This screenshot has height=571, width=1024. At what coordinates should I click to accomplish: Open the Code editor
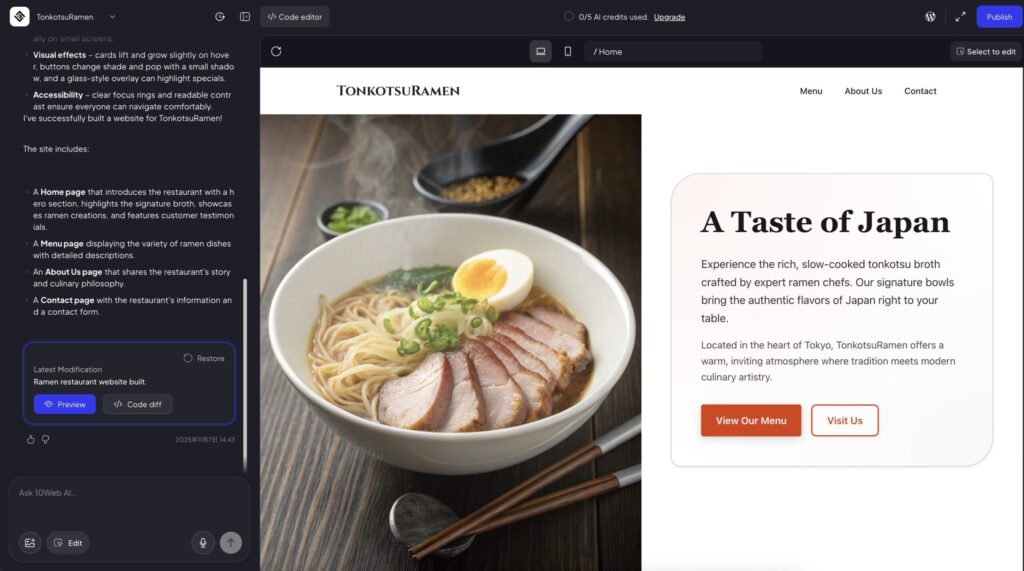pos(295,17)
